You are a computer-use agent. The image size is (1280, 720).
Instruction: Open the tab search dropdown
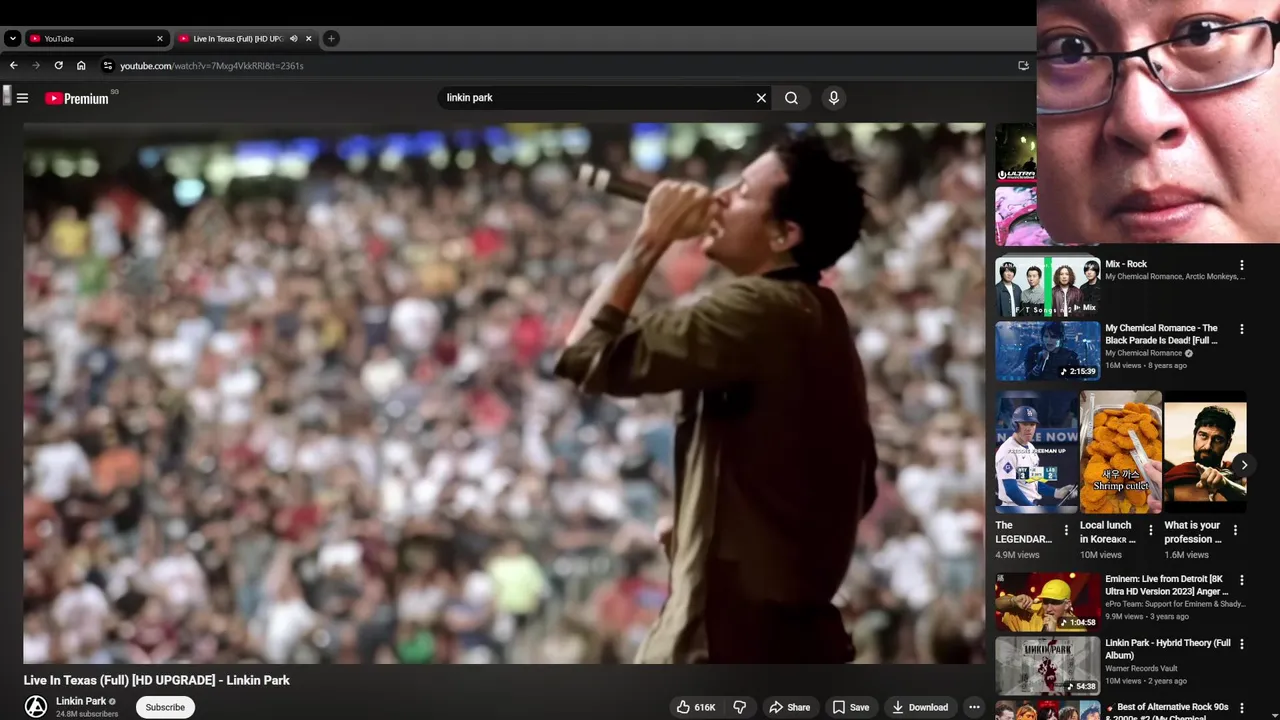pos(12,39)
